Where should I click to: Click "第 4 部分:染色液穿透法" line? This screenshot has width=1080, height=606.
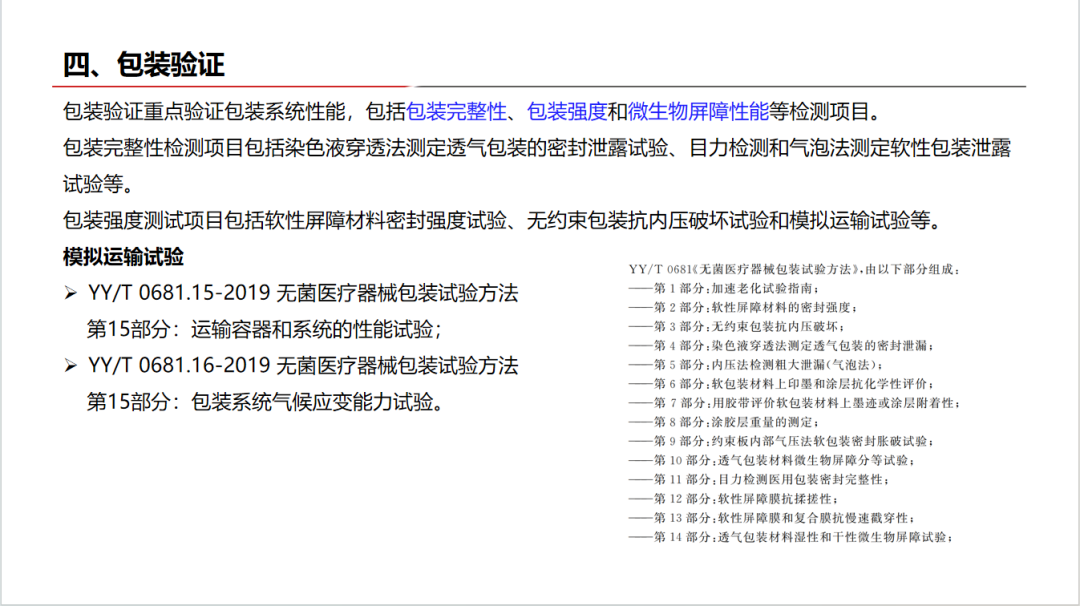781,346
